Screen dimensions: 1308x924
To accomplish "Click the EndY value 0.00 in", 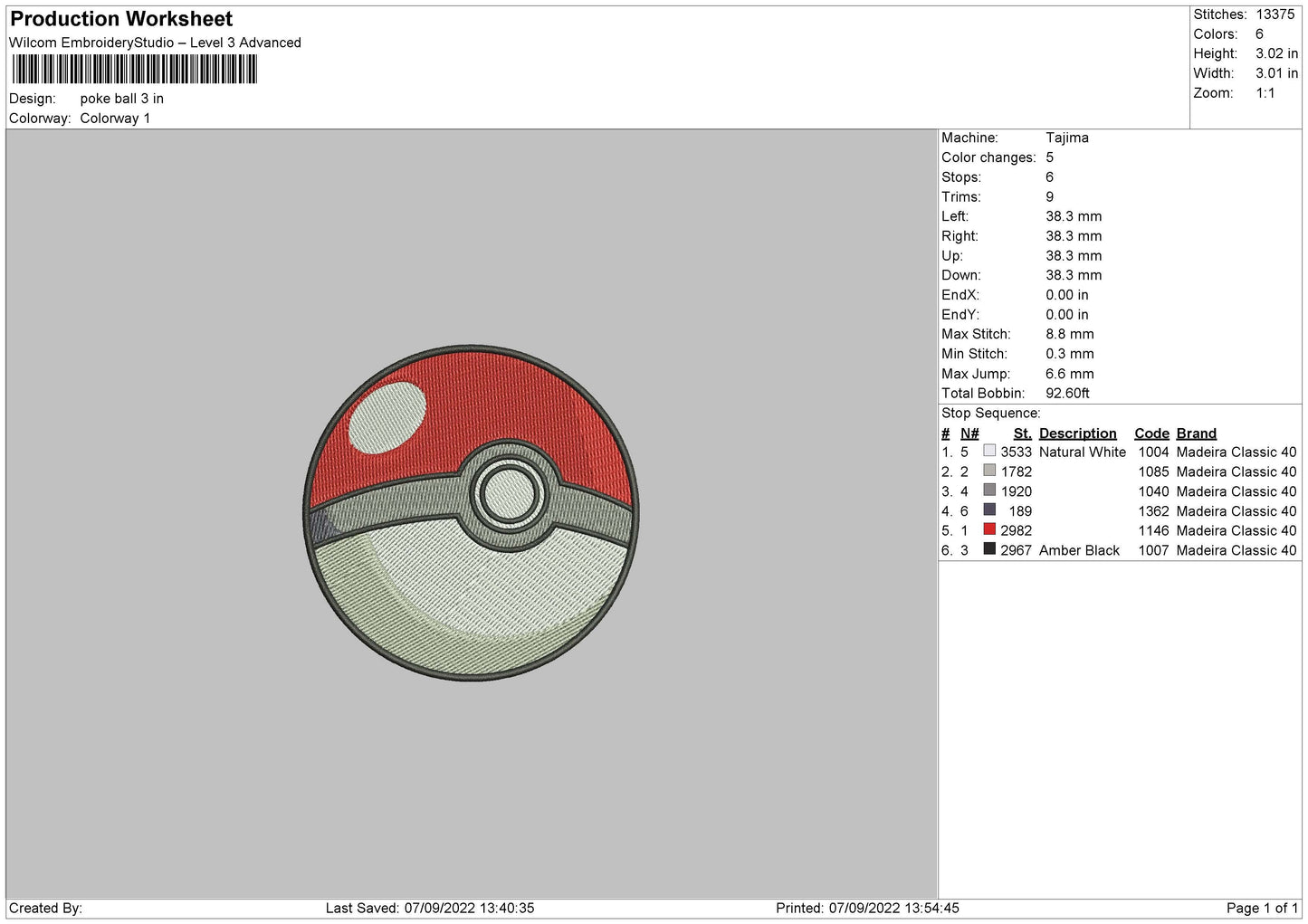I will [x=1067, y=315].
